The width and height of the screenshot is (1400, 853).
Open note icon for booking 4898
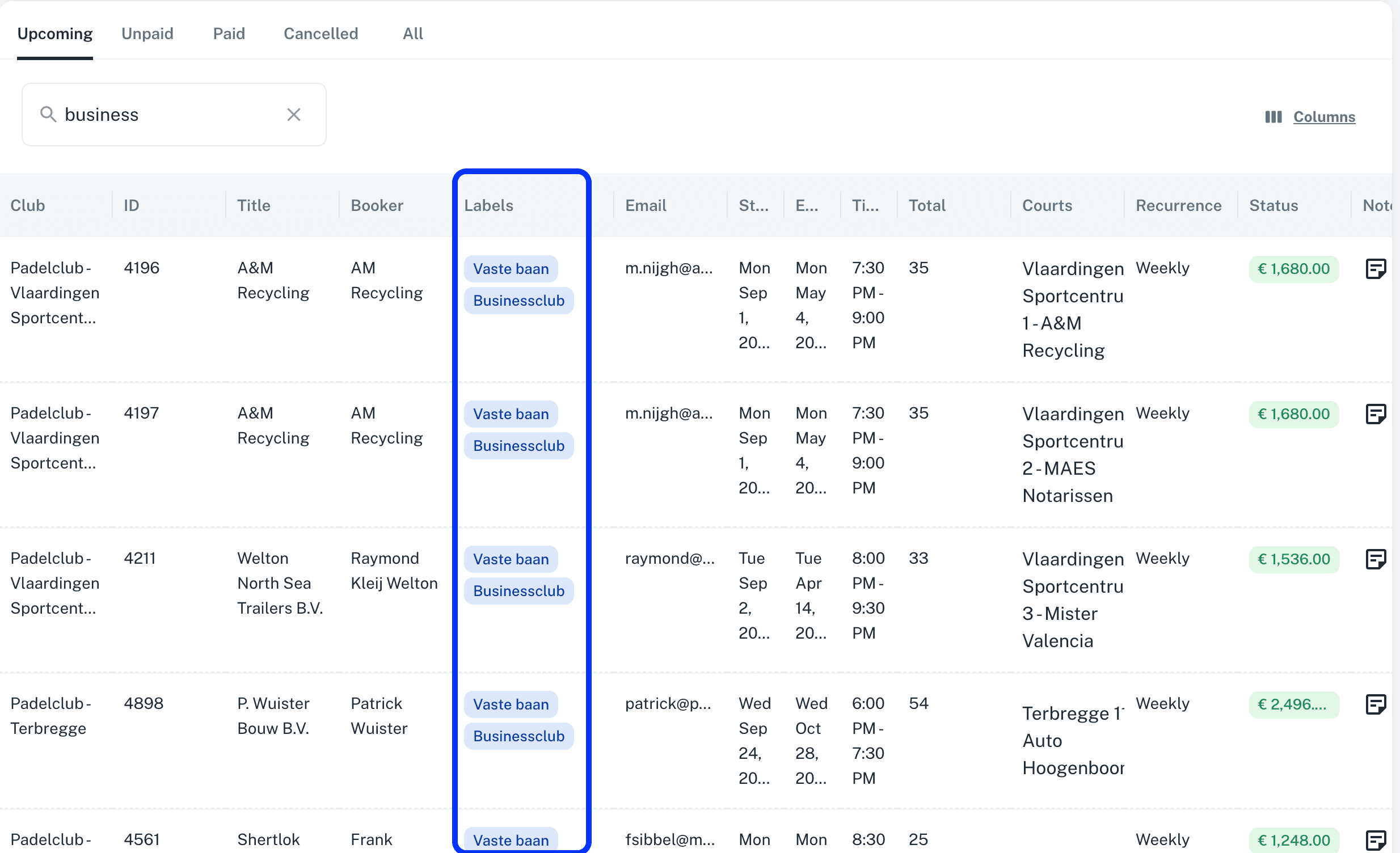pos(1375,704)
